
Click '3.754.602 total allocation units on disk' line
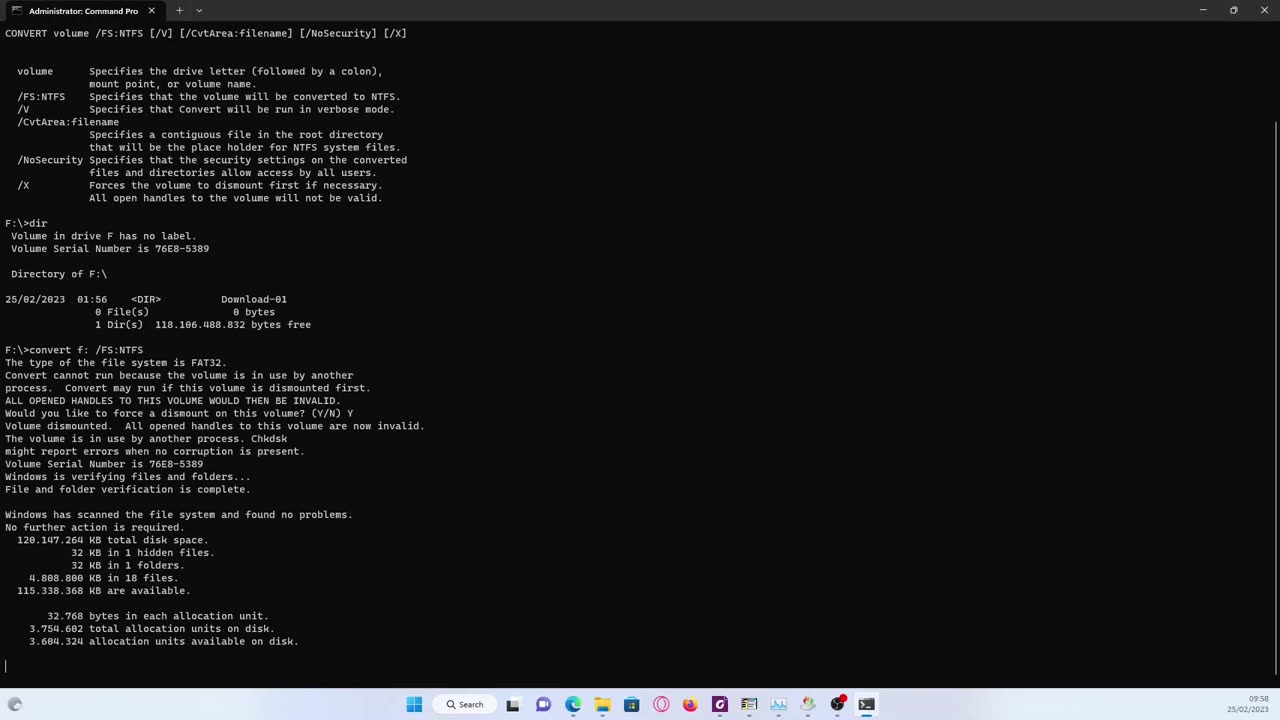152,629
